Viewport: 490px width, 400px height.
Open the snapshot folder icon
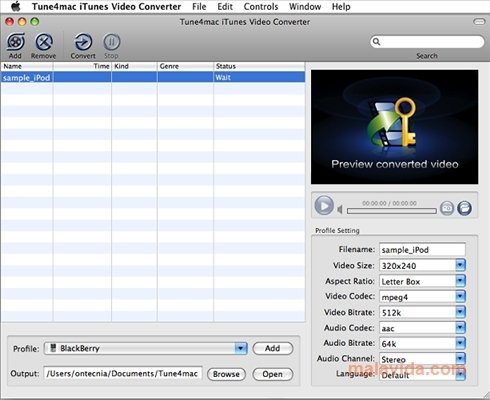[464, 208]
